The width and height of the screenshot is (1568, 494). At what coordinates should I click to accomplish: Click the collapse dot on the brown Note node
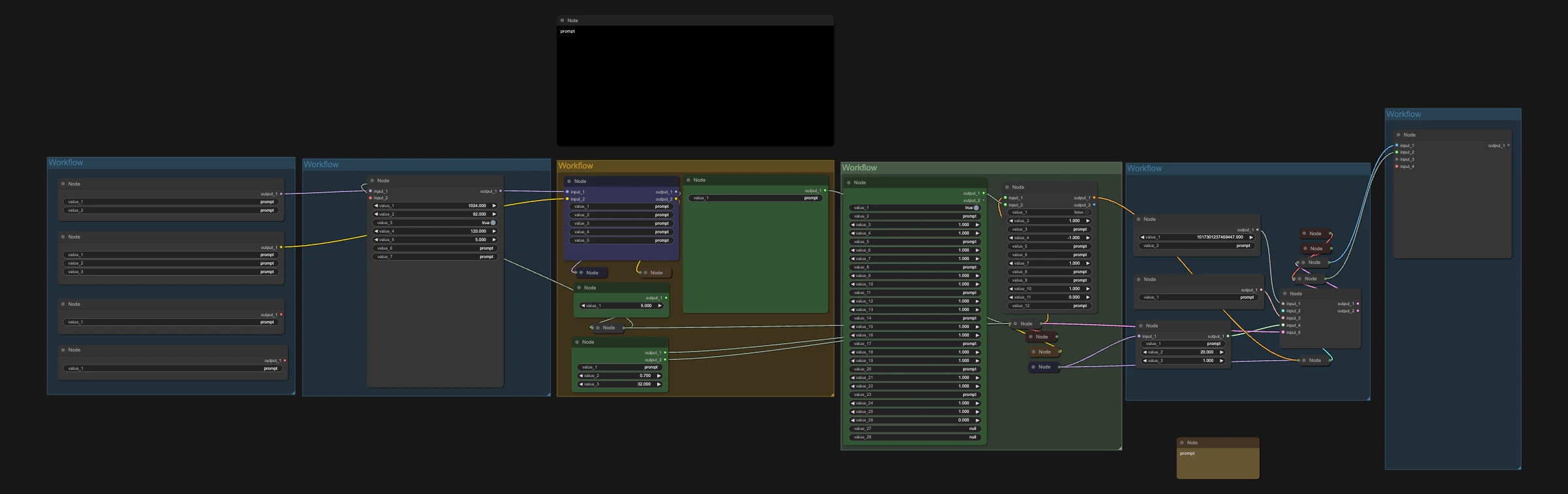[1182, 442]
